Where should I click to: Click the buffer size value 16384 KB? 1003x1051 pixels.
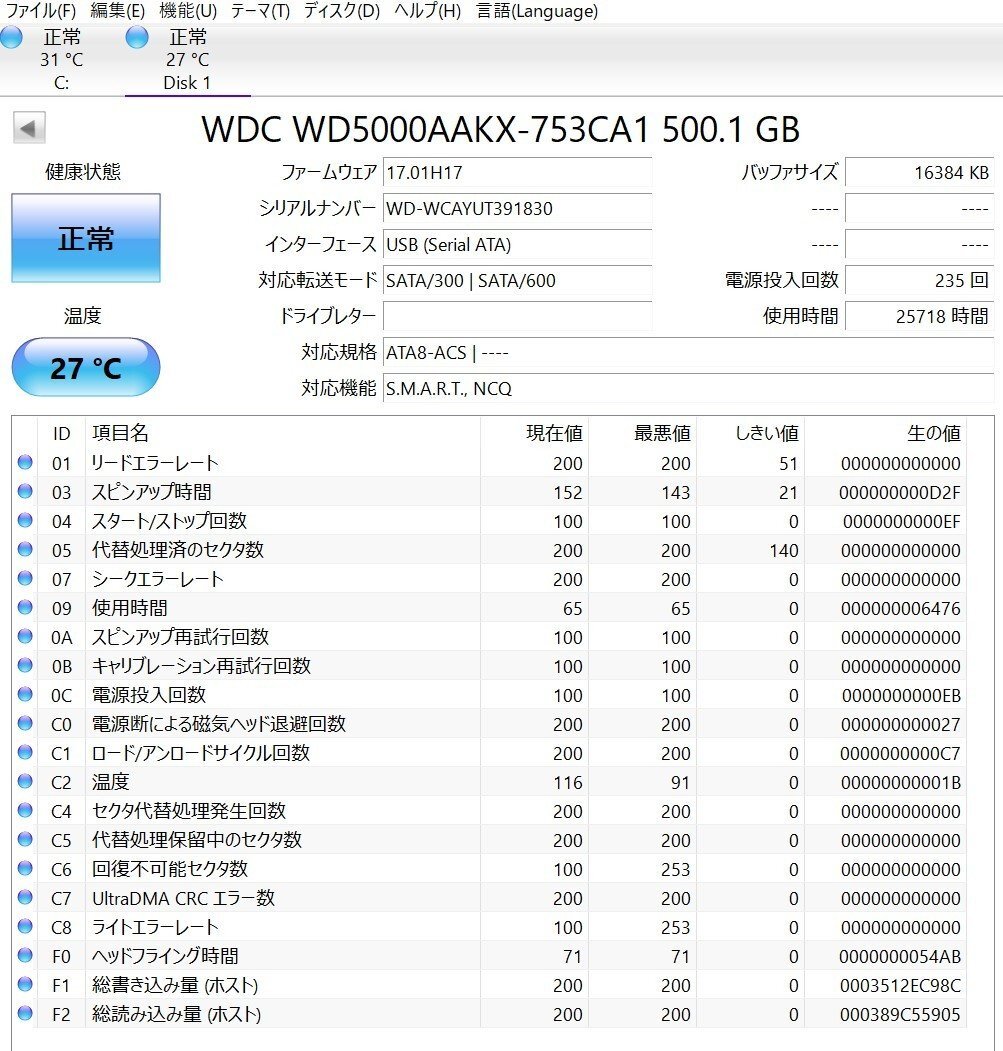(x=919, y=172)
